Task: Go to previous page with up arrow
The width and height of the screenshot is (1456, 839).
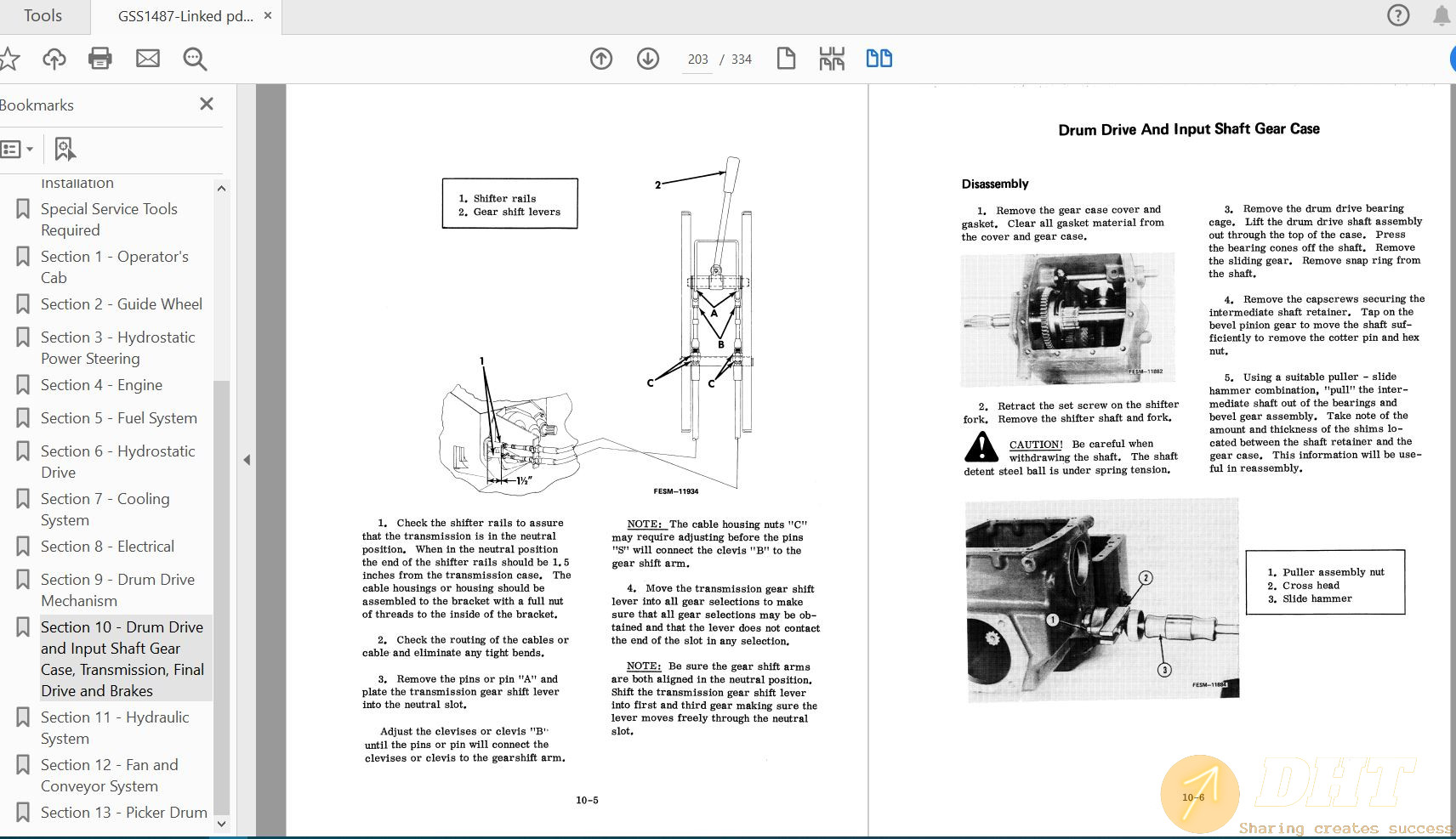Action: click(x=601, y=59)
